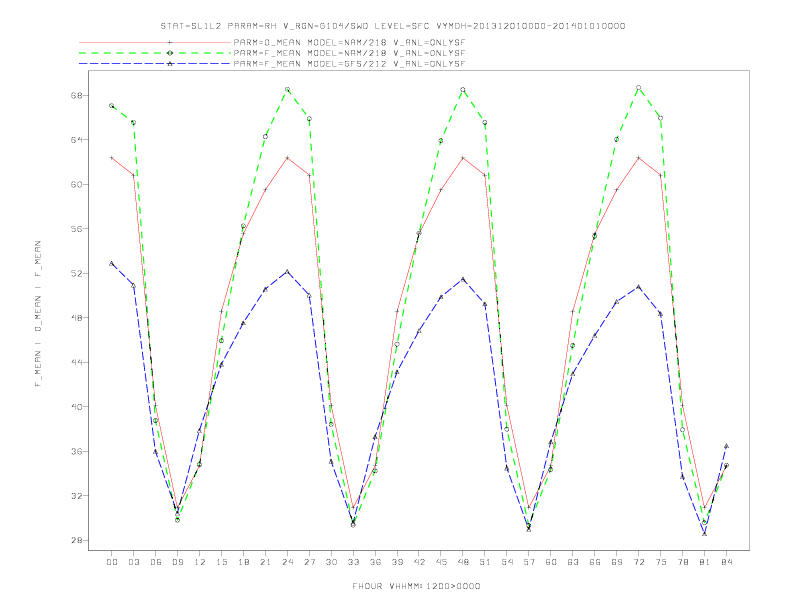Click x-axis tick label 00
This screenshot has width=792, height=612.
click(x=112, y=562)
